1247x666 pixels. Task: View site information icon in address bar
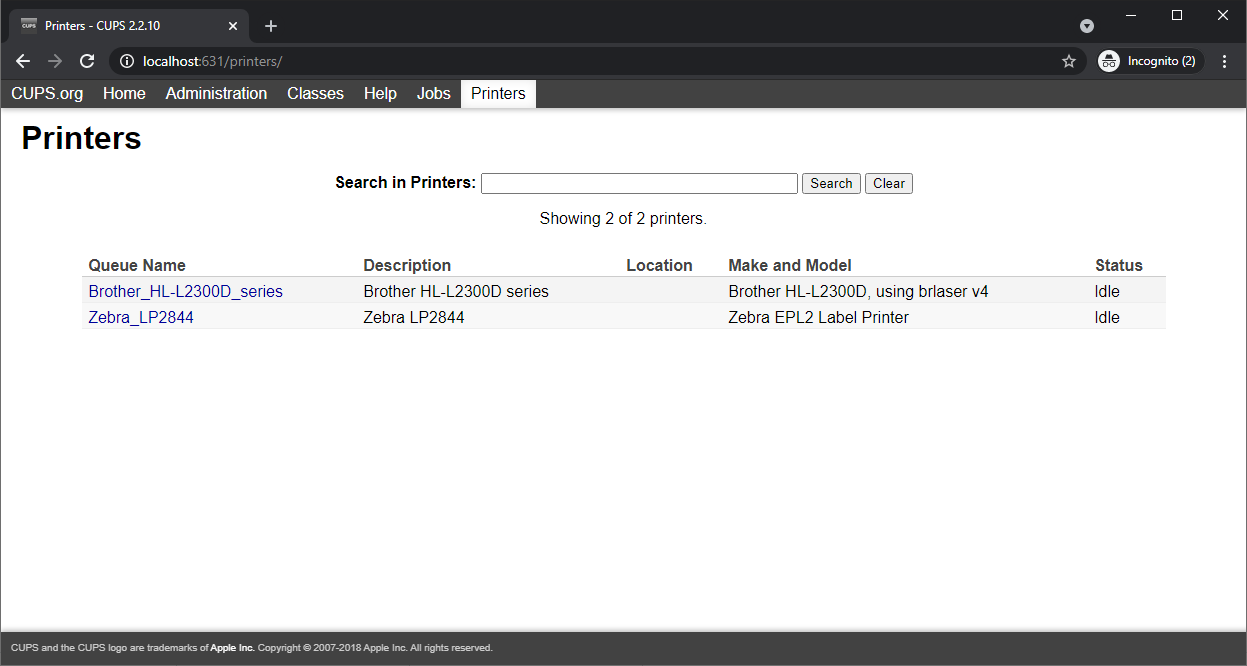pyautogui.click(x=127, y=62)
